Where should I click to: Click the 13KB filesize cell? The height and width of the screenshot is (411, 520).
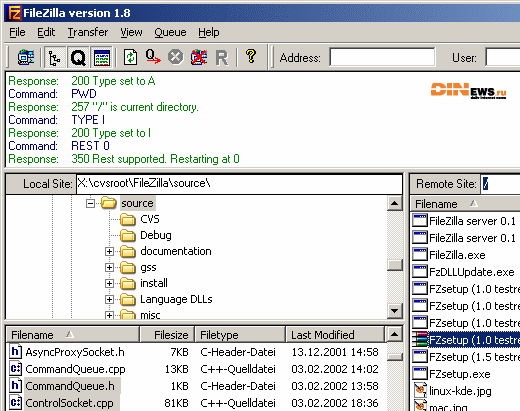click(177, 369)
